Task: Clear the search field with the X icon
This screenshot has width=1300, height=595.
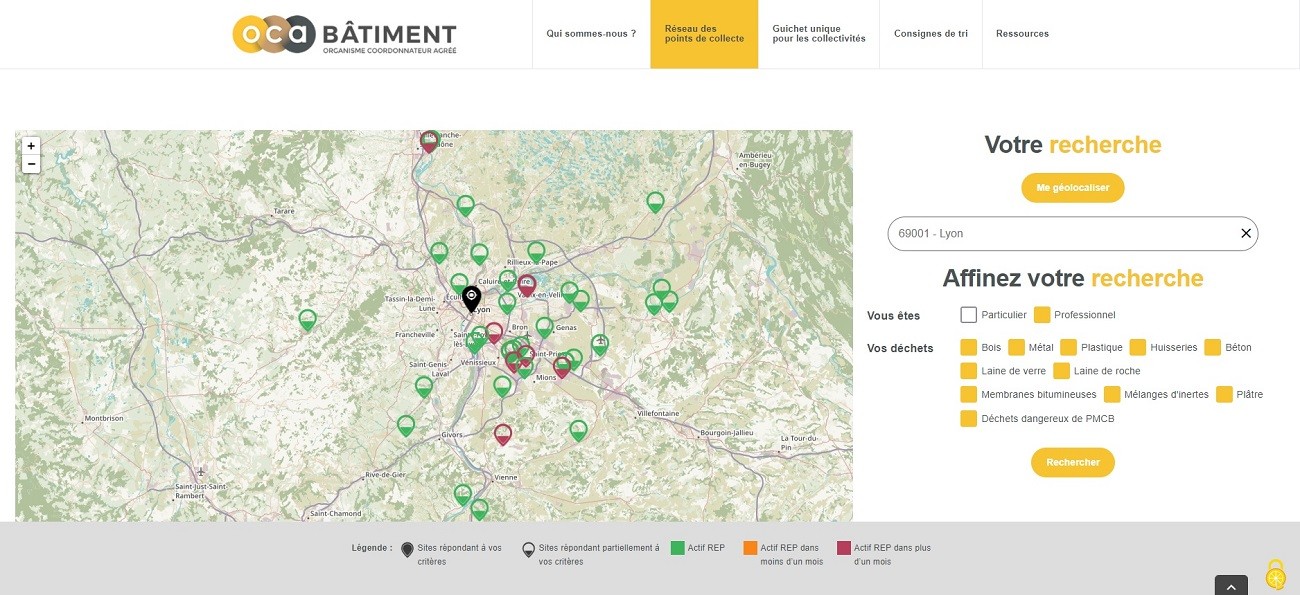Action: pyautogui.click(x=1245, y=233)
